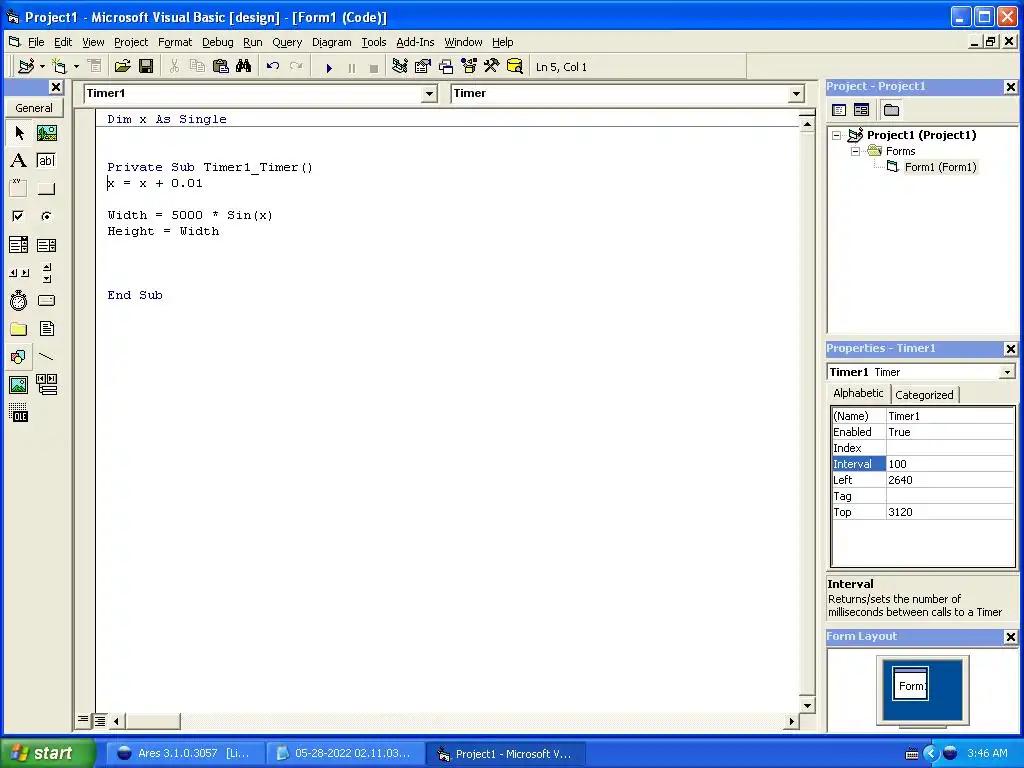Collapse the Project1 tree node
Screen dimensions: 1024x768
(837, 135)
